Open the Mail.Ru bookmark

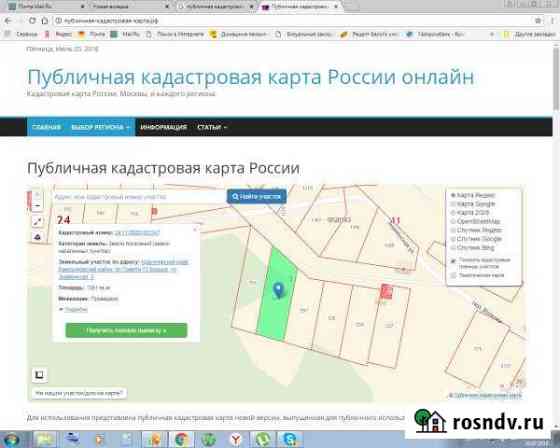click(125, 34)
